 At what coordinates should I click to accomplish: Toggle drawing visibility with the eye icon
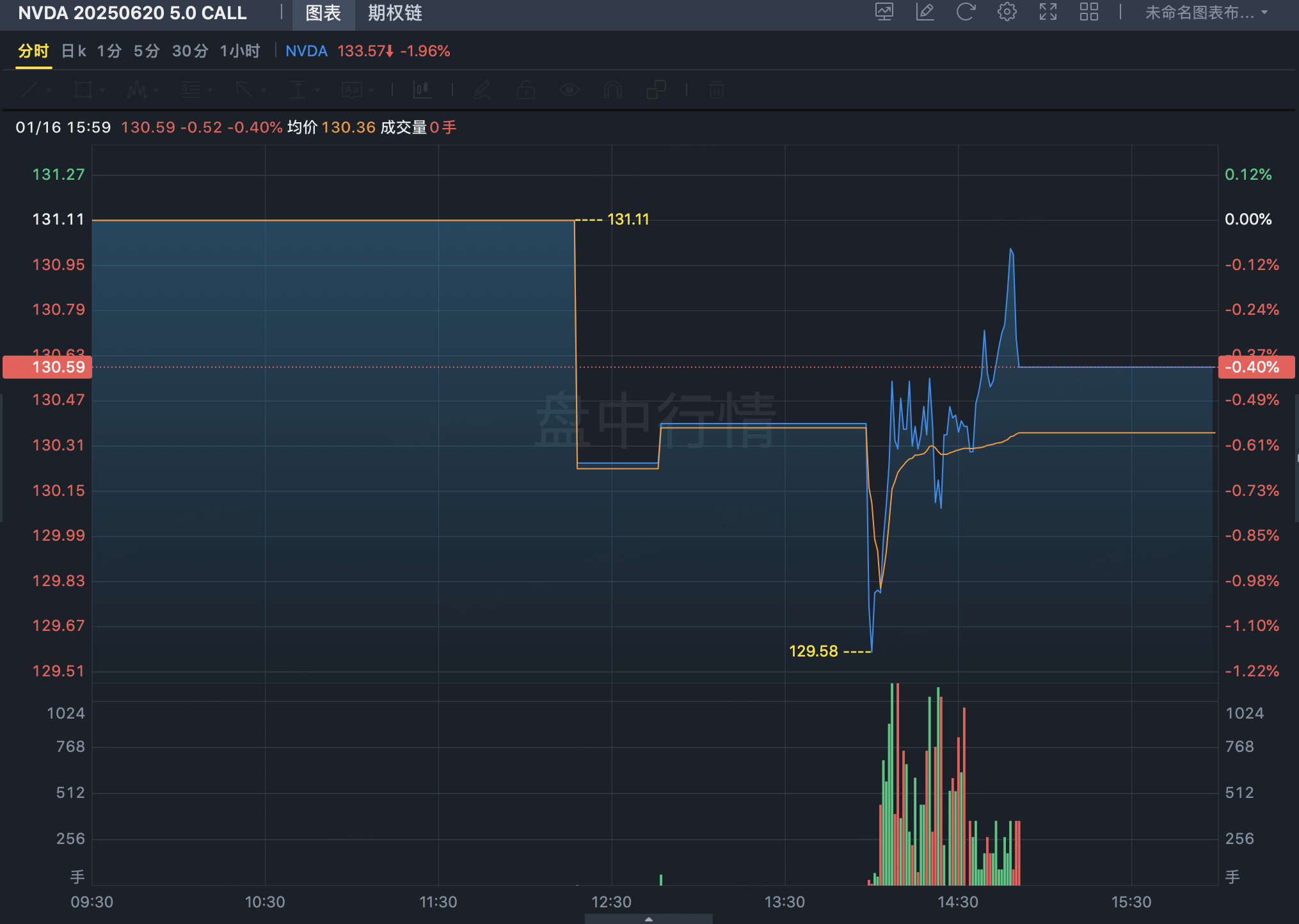point(569,90)
